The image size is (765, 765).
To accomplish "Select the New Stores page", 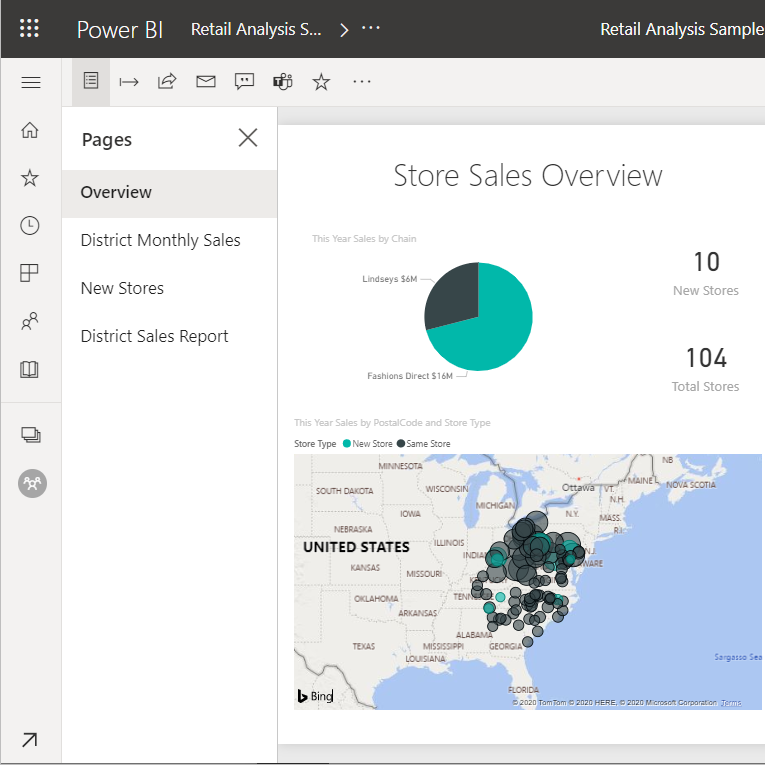I will pyautogui.click(x=169, y=288).
